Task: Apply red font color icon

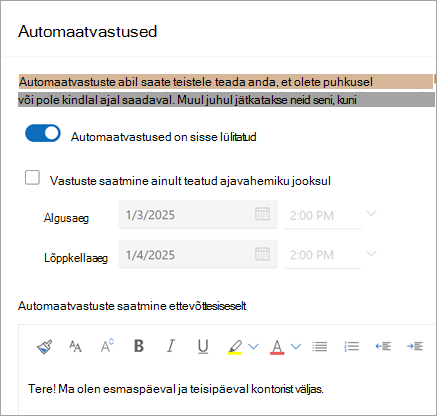Action: 277,347
